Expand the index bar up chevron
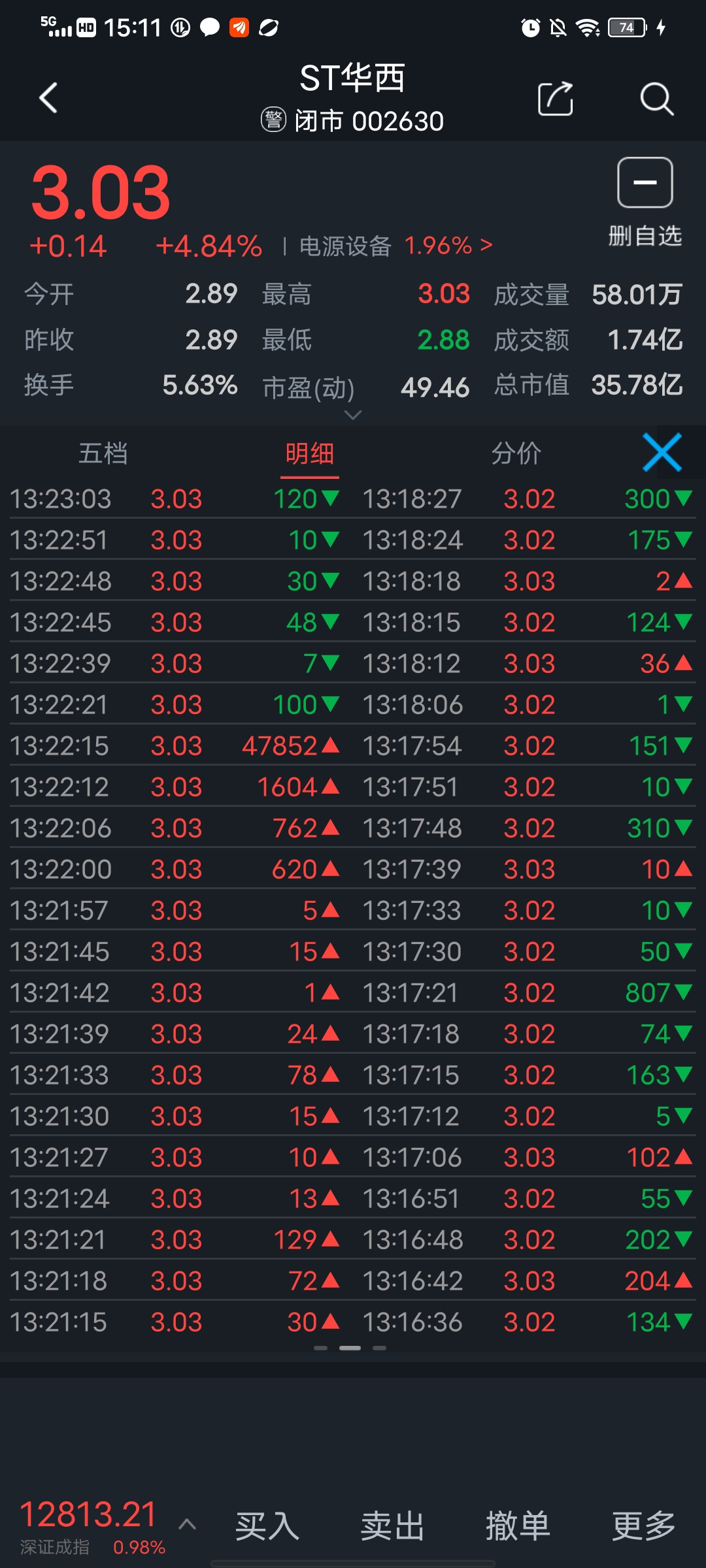 [x=188, y=1525]
